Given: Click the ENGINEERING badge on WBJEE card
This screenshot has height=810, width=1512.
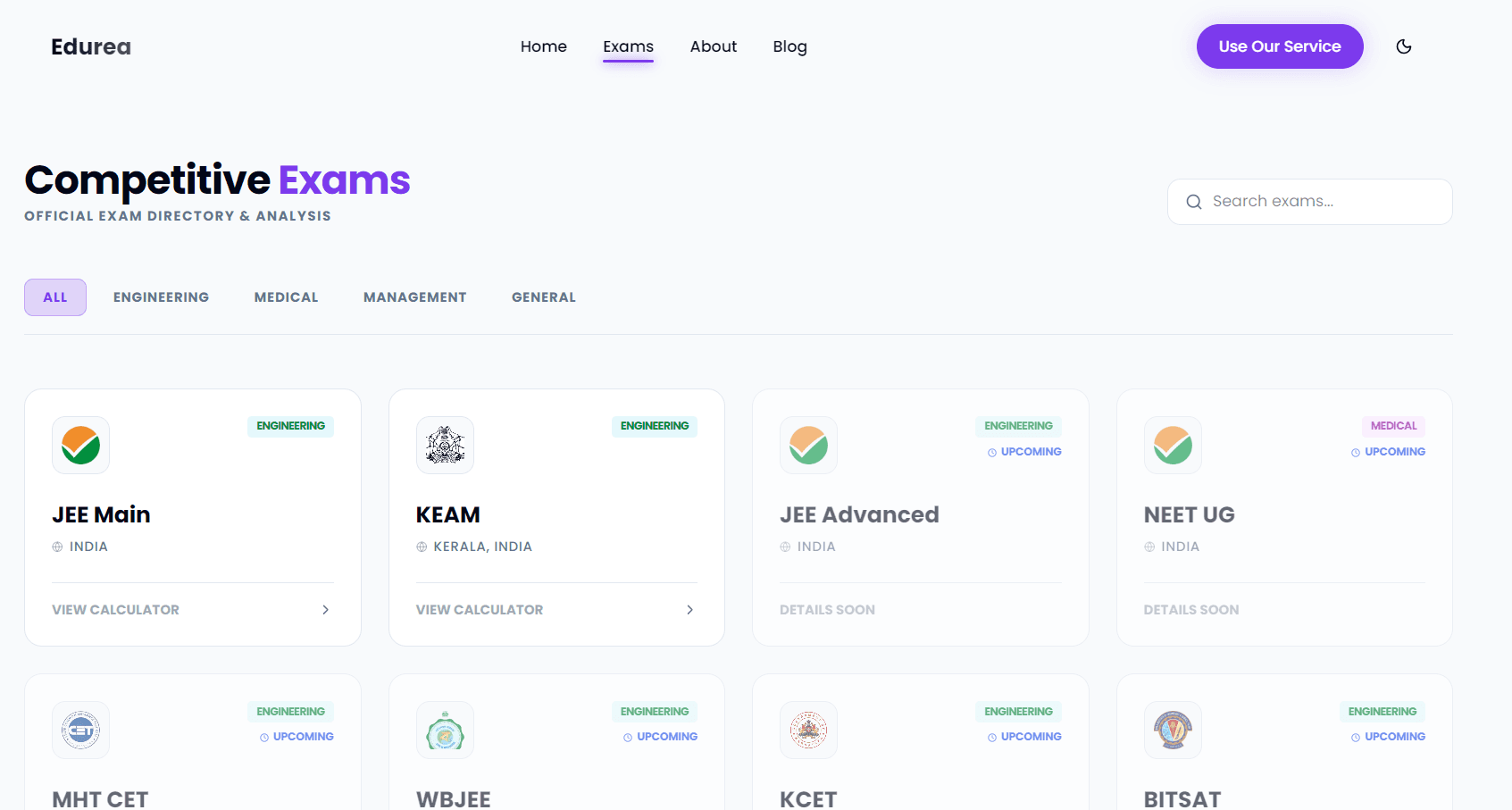Looking at the screenshot, I should (655, 712).
